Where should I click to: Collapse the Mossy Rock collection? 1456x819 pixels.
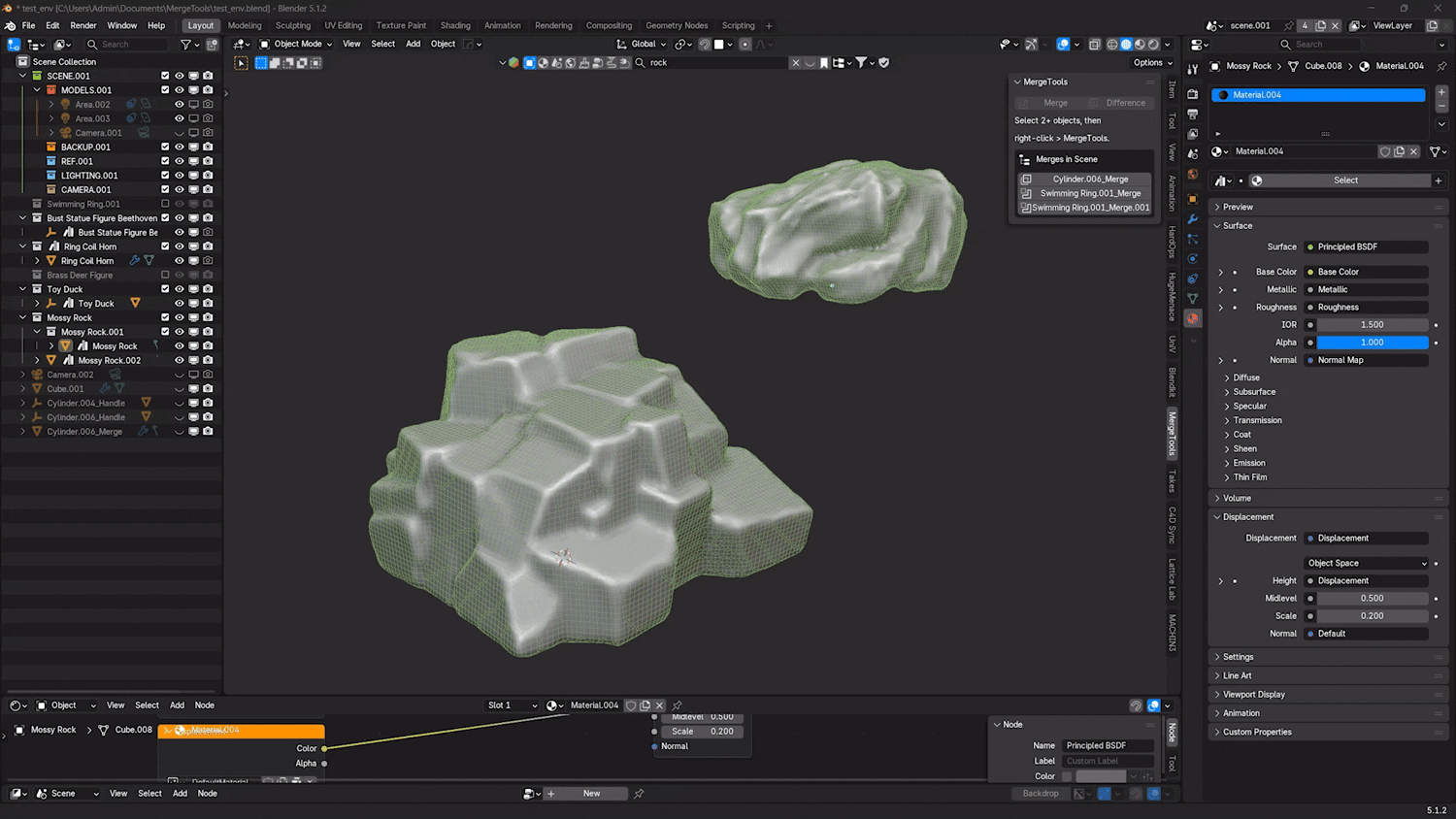pyautogui.click(x=23, y=317)
